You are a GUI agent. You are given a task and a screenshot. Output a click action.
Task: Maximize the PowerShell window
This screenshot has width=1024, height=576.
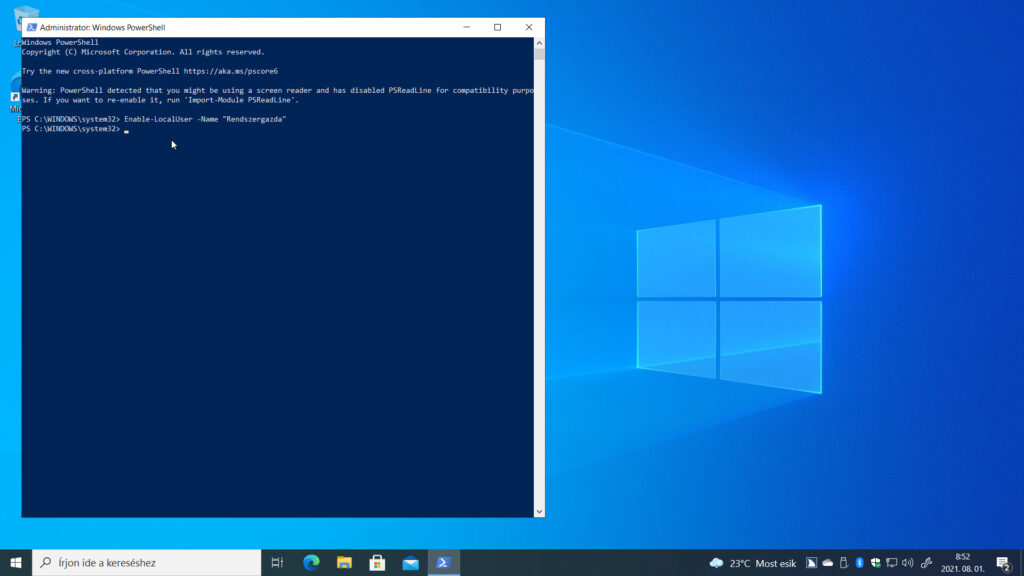click(x=498, y=27)
